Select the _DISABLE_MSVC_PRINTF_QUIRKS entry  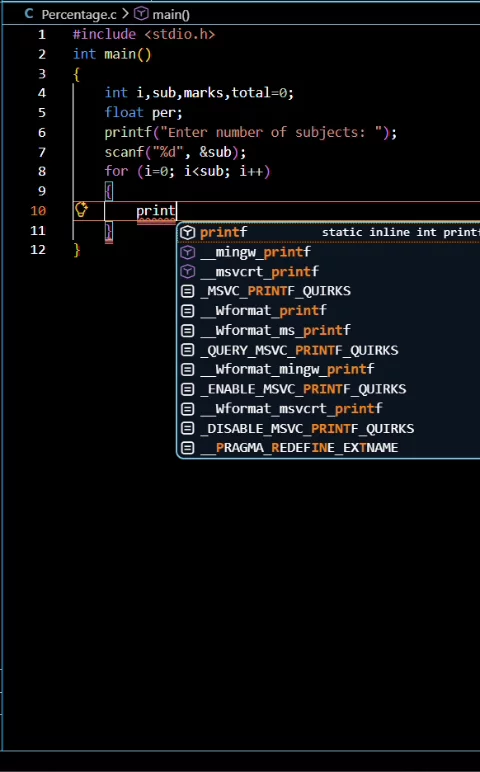tap(329, 428)
